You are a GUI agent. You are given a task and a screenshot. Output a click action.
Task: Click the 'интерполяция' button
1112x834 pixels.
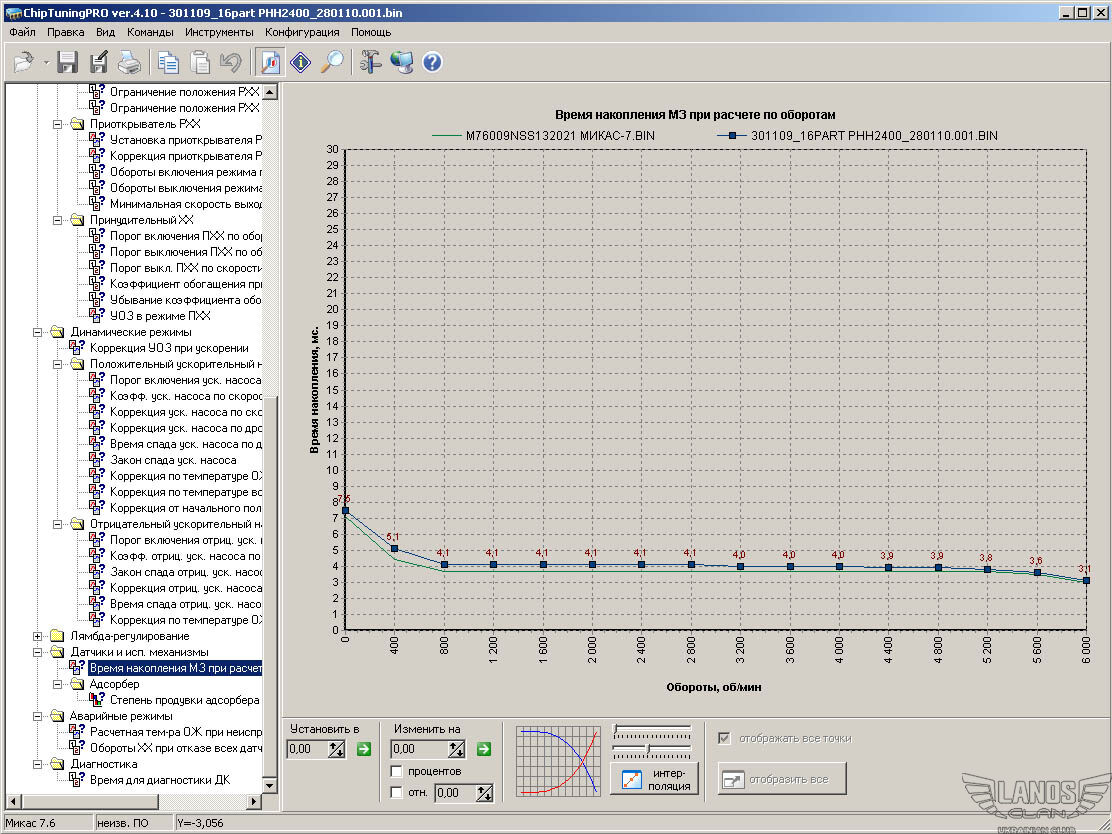[x=654, y=779]
